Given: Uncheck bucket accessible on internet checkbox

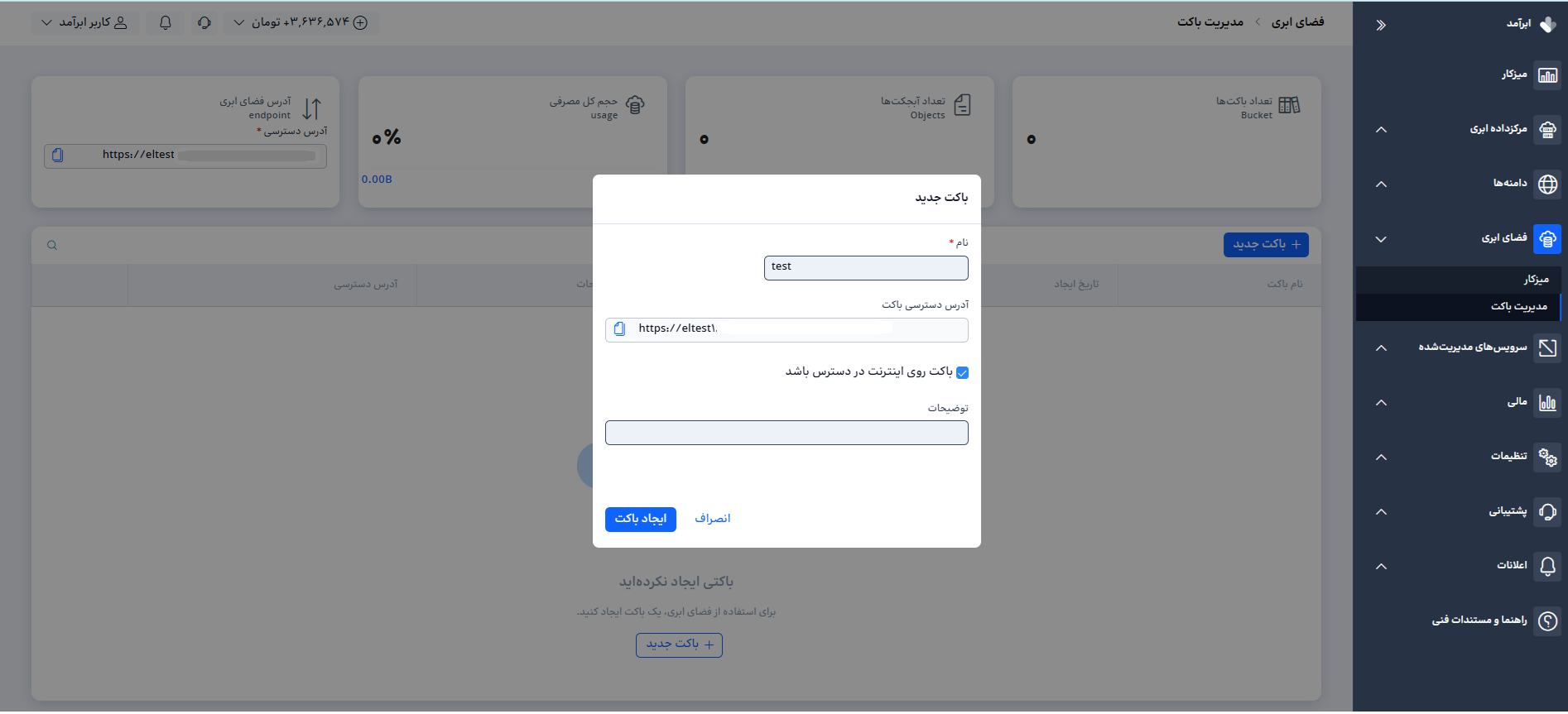Looking at the screenshot, I should (962, 373).
